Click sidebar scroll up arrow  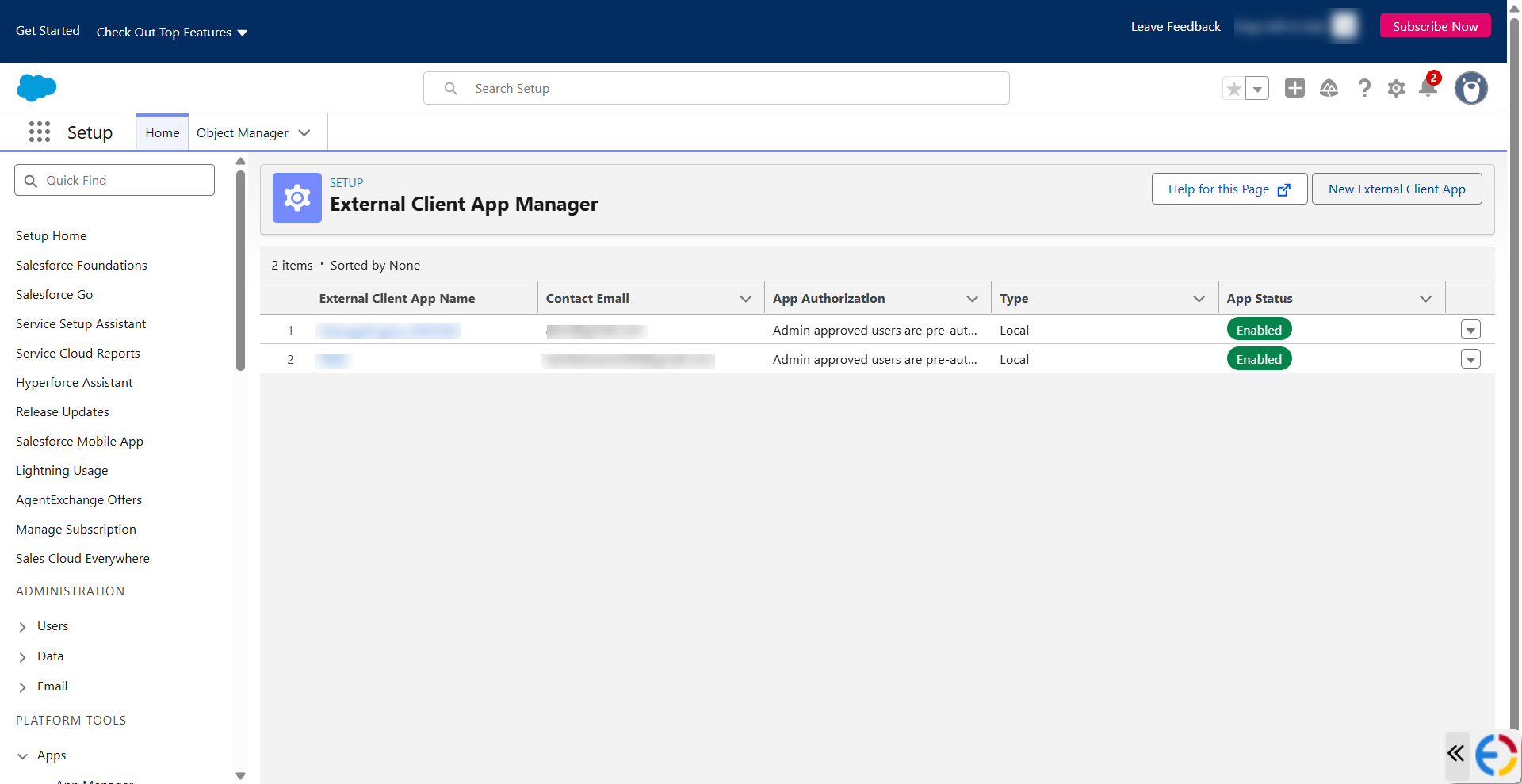(x=240, y=161)
